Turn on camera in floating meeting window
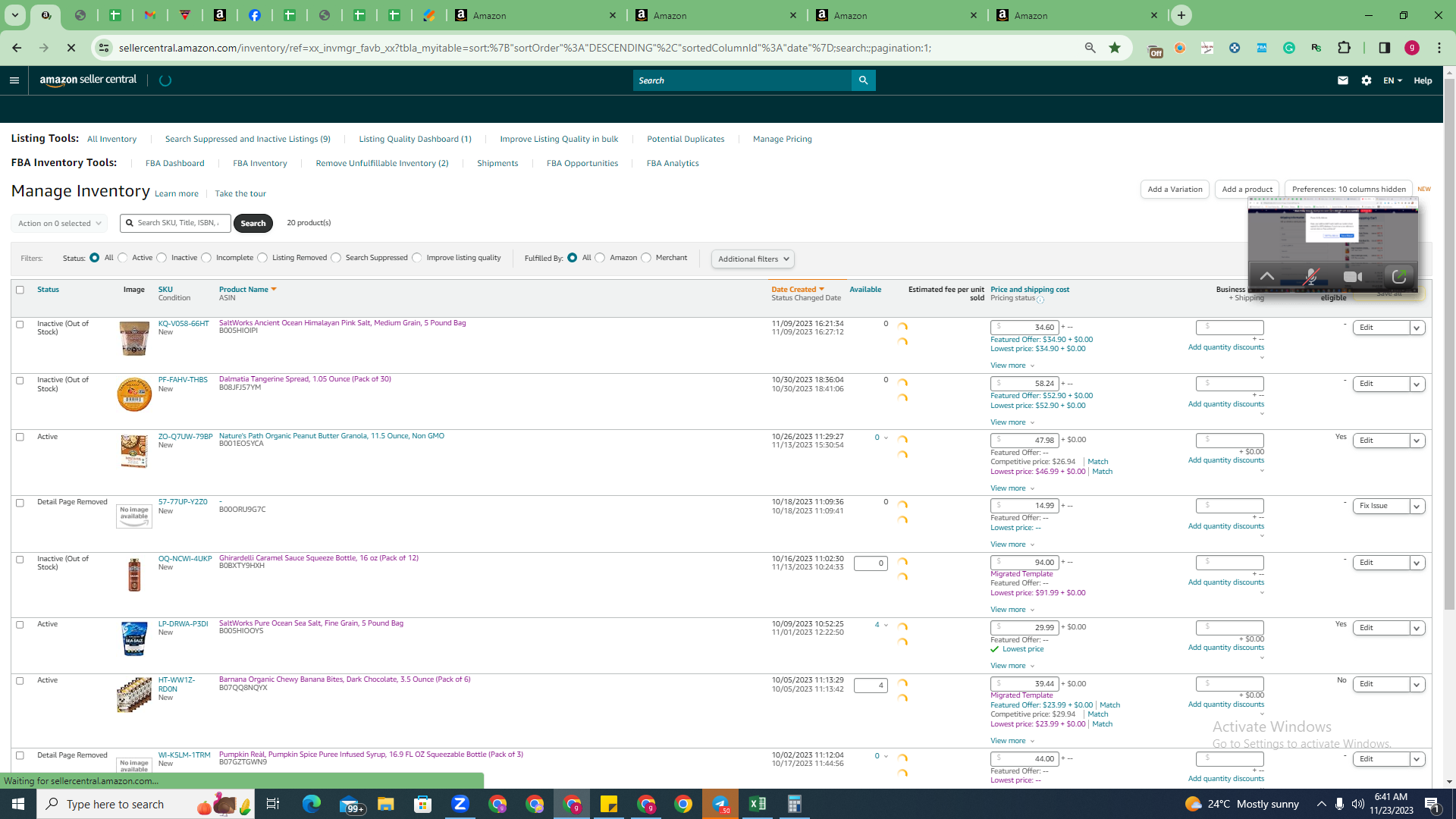1456x819 pixels. pos(1353,277)
